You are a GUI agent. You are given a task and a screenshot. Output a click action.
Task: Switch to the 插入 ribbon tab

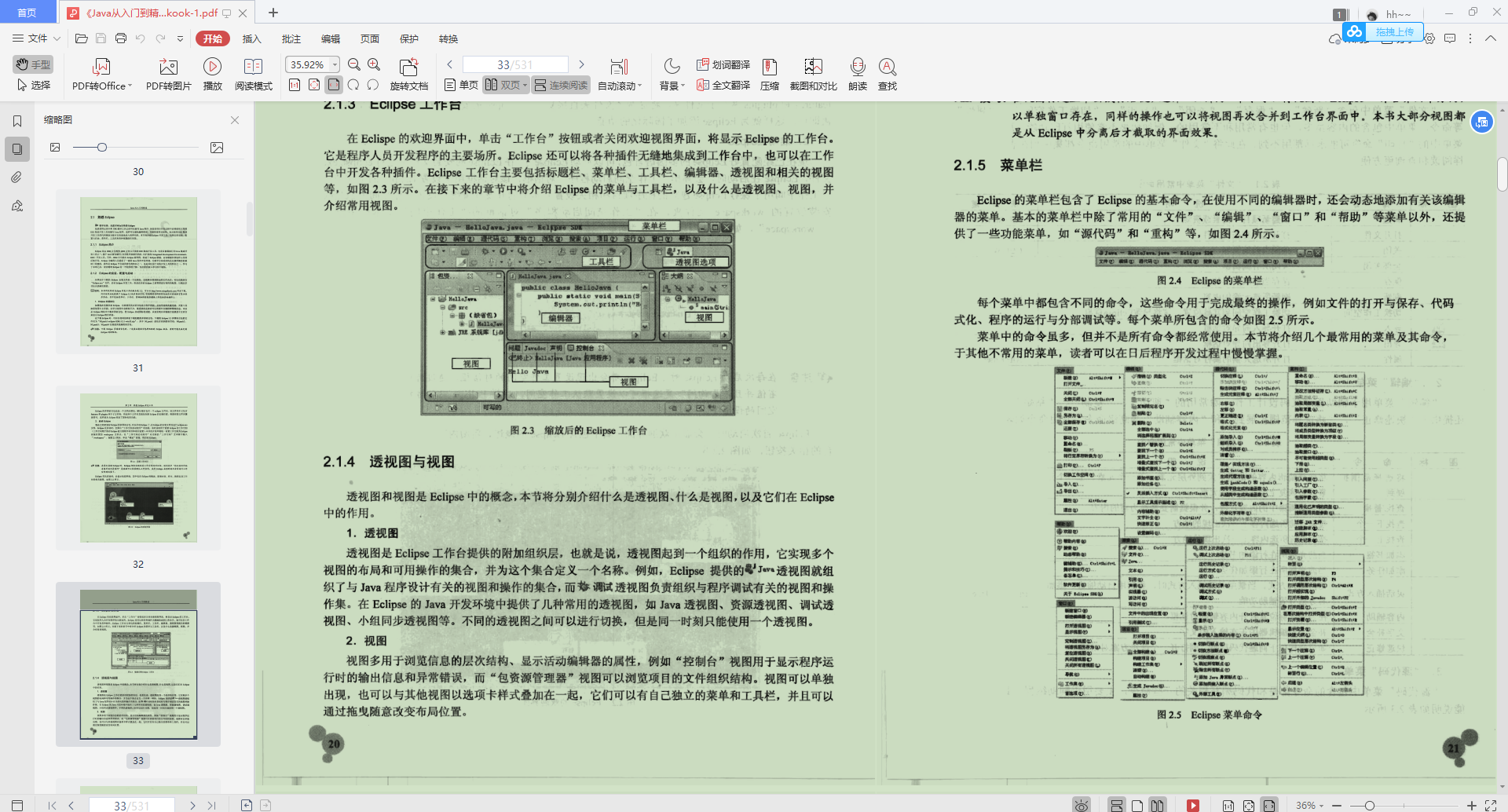[251, 38]
